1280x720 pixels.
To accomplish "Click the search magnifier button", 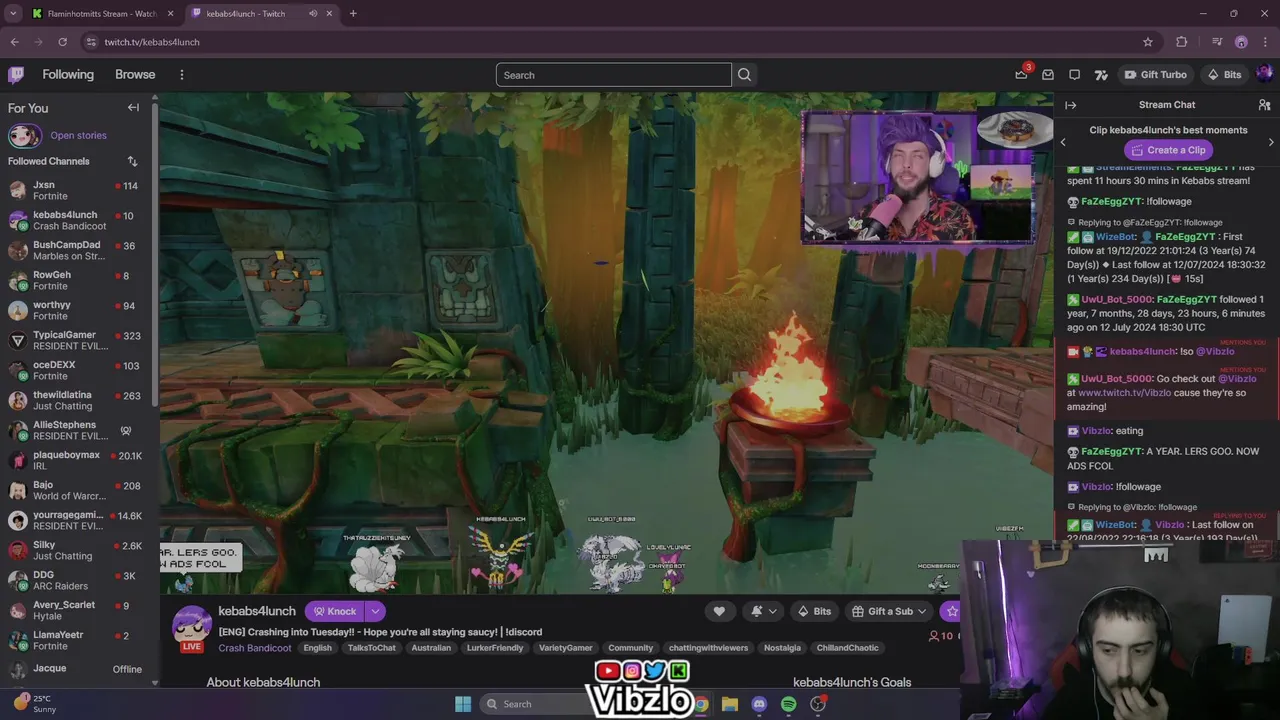I will click(x=744, y=75).
